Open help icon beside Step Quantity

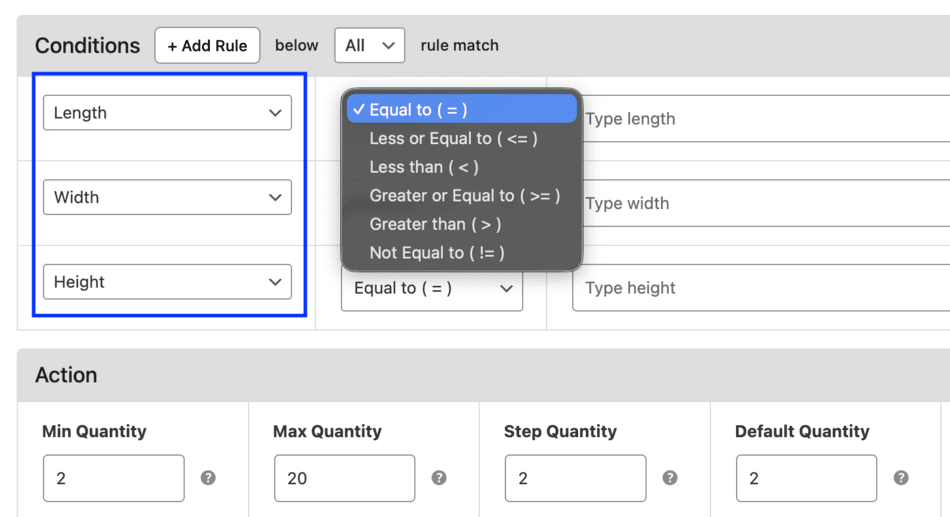point(669,478)
